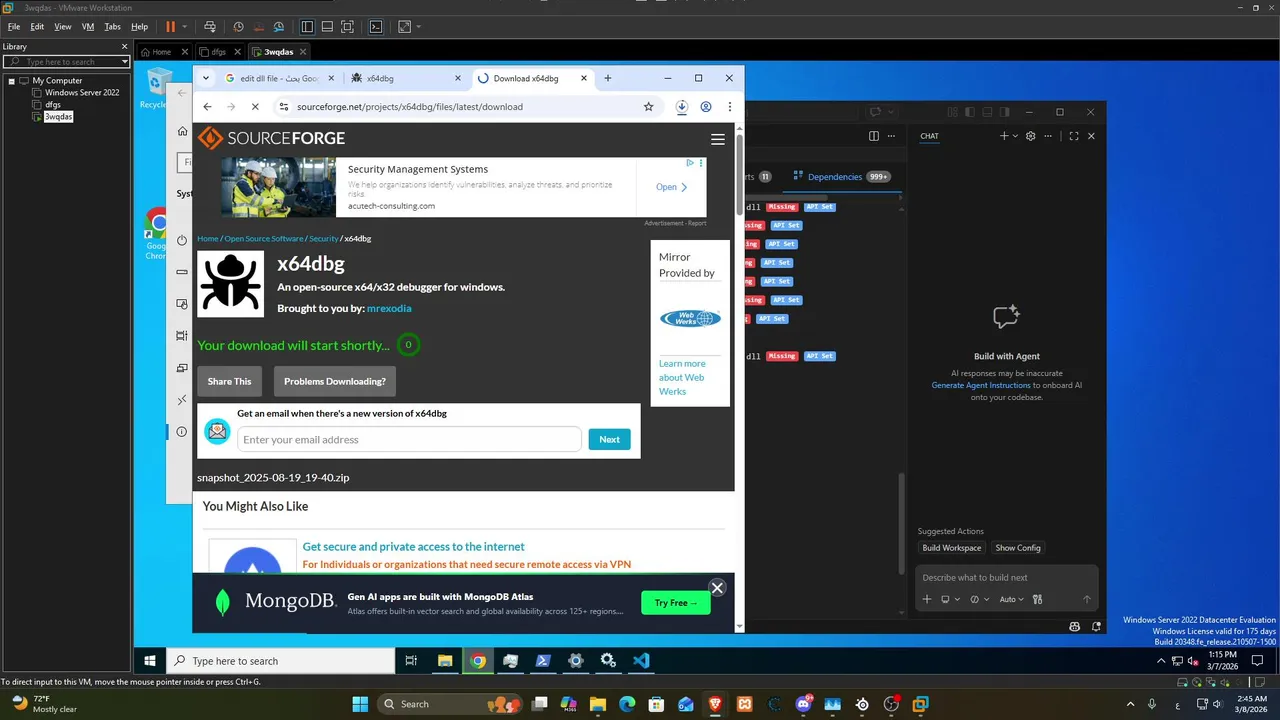The image size is (1280, 720).
Task: Pause the VM with the VMware pause icon
Action: tap(170, 27)
